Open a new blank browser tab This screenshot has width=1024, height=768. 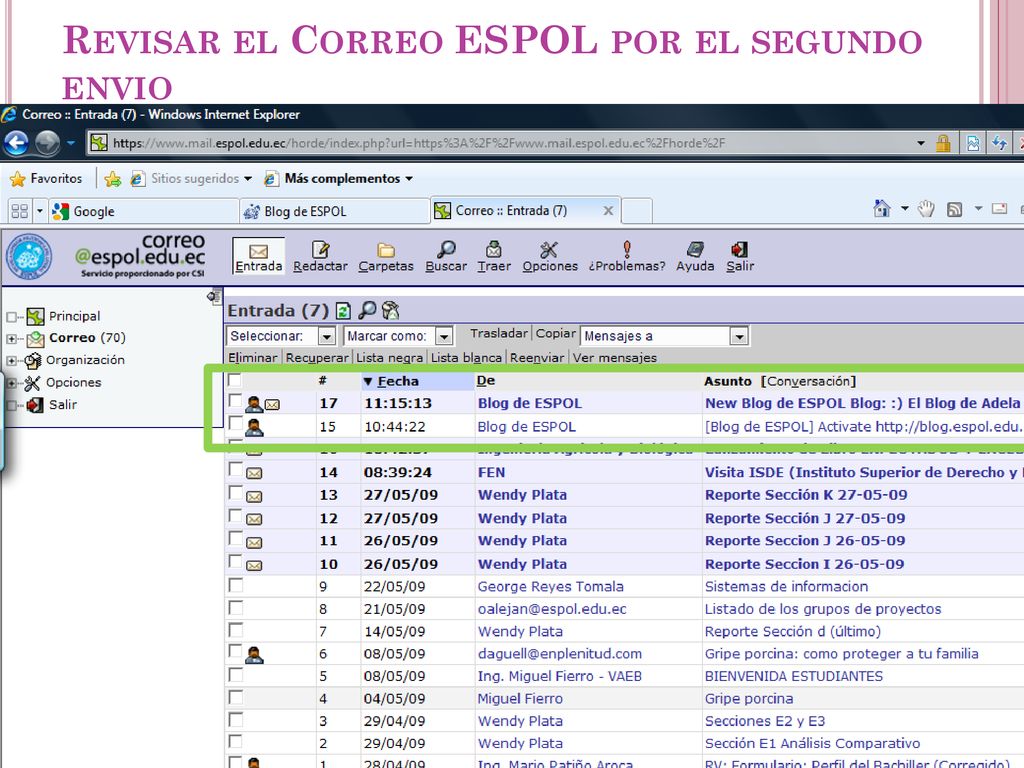click(637, 211)
